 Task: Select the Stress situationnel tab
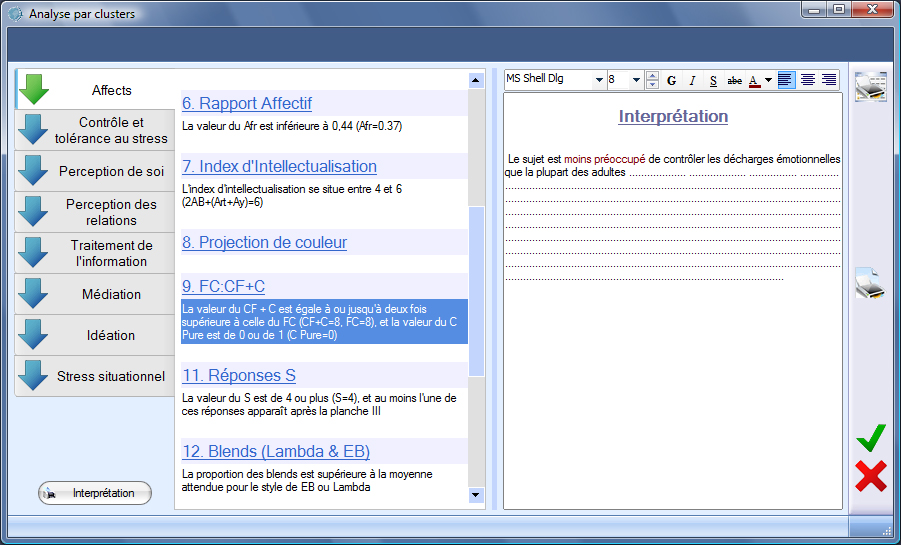pyautogui.click(x=95, y=376)
